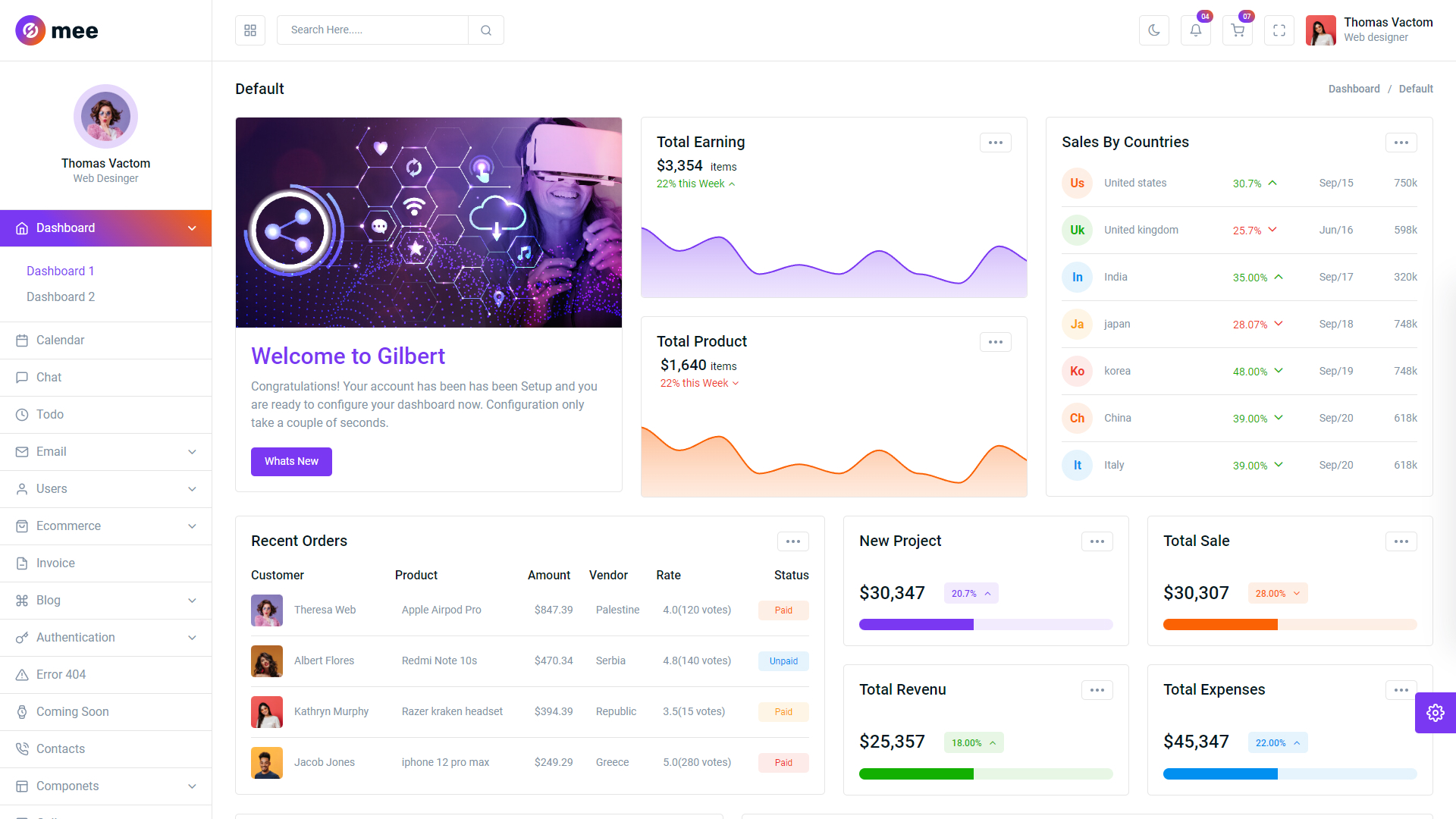The height and width of the screenshot is (819, 1456).
Task: Open the shopping cart icon
Action: coord(1237,30)
